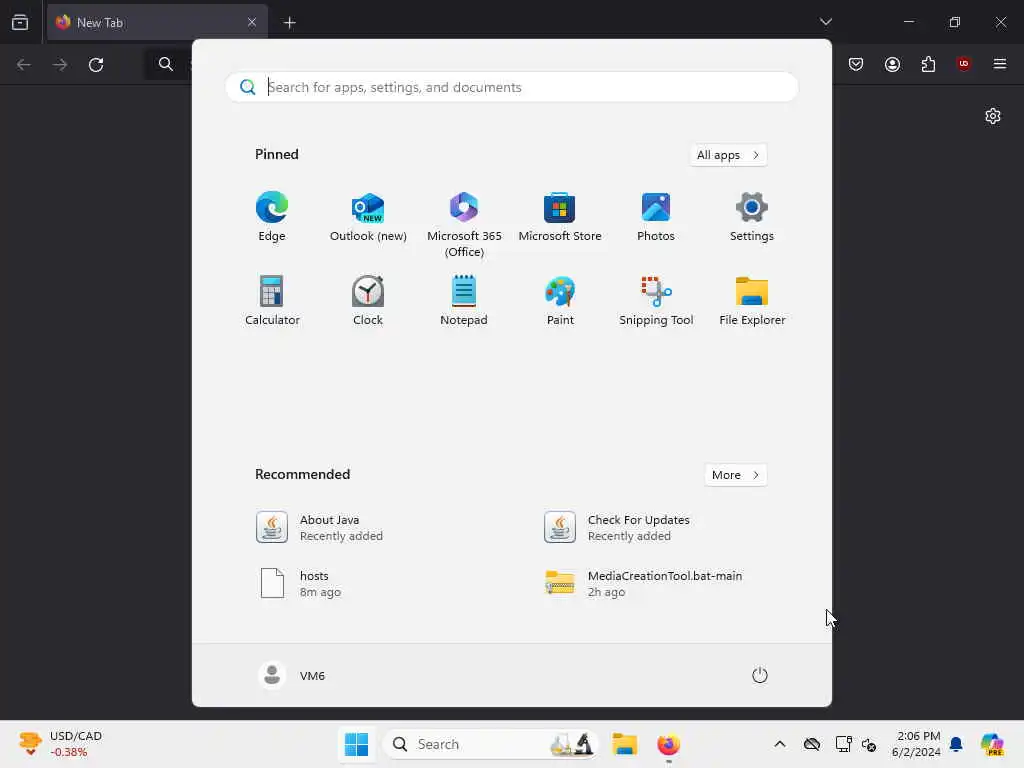
Task: Open Firefox's Pocket save button
Action: (x=856, y=64)
